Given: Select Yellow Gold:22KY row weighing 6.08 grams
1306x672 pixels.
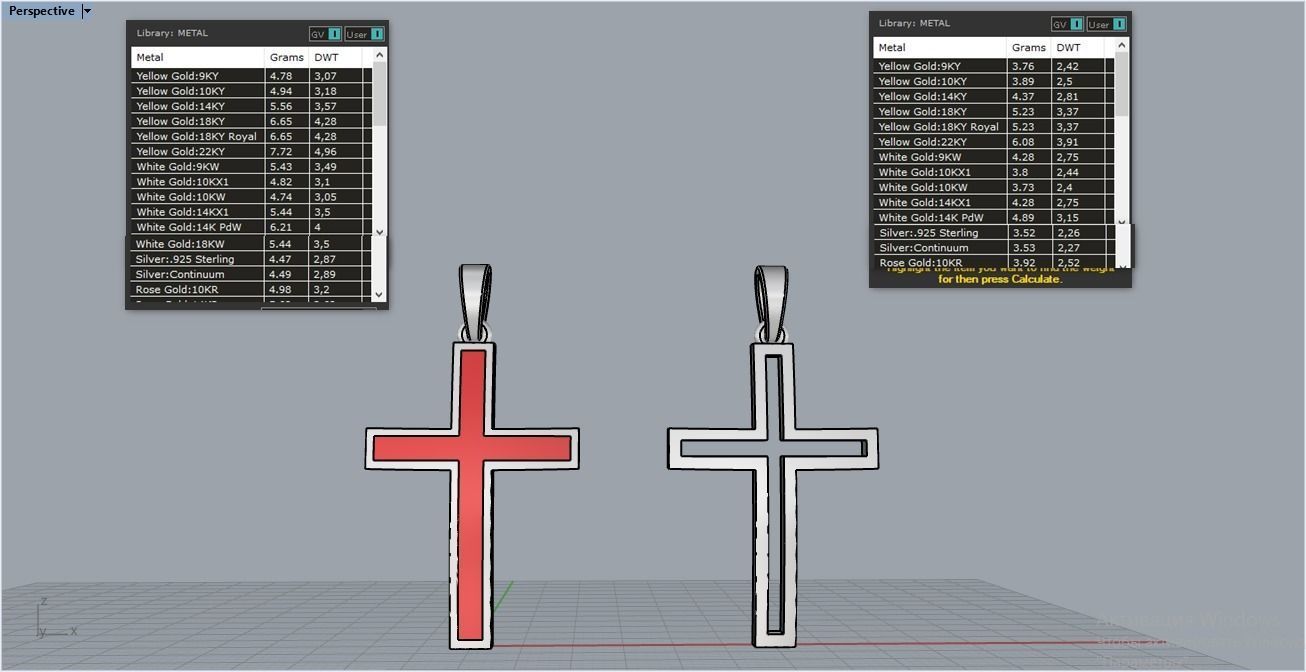Looking at the screenshot, I should [993, 142].
